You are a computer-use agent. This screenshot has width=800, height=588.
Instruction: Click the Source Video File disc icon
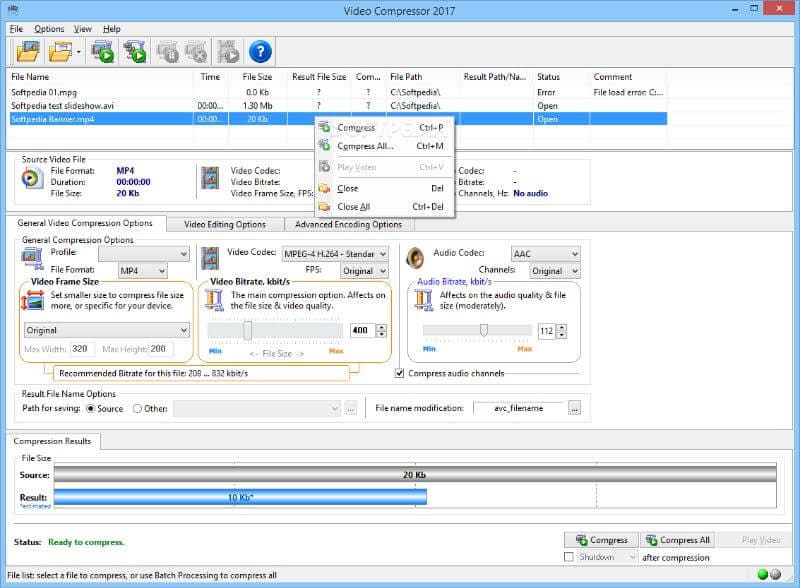click(32, 178)
